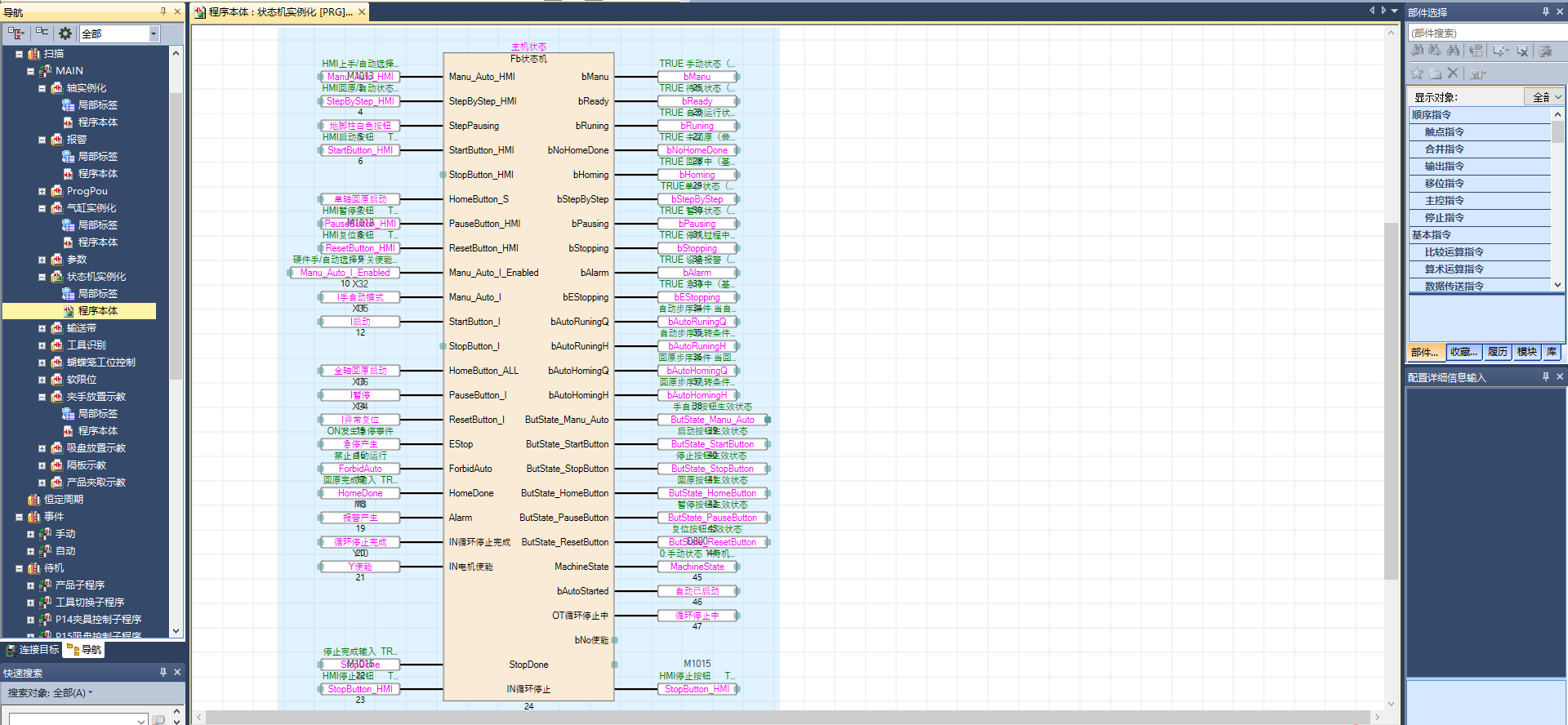Click the delete X icon in 部件选择
The width and height of the screenshot is (1568, 725).
[x=1453, y=73]
